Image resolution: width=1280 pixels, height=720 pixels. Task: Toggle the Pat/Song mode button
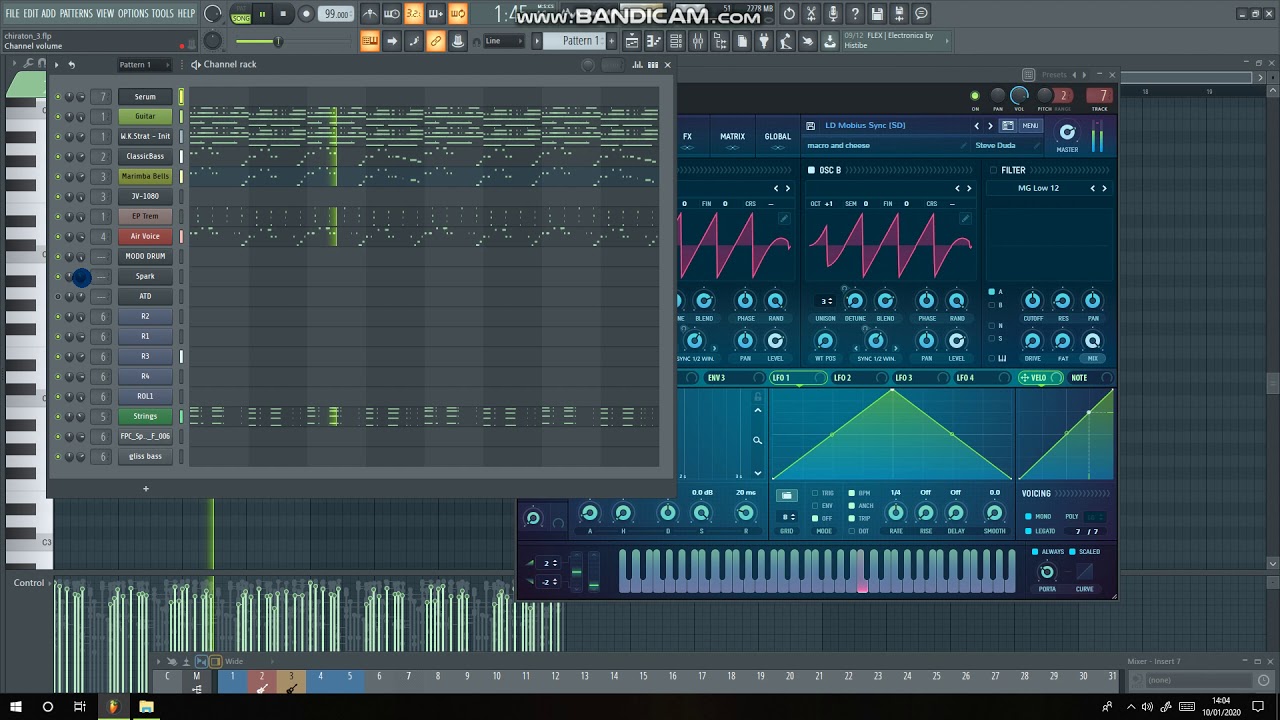tap(241, 14)
